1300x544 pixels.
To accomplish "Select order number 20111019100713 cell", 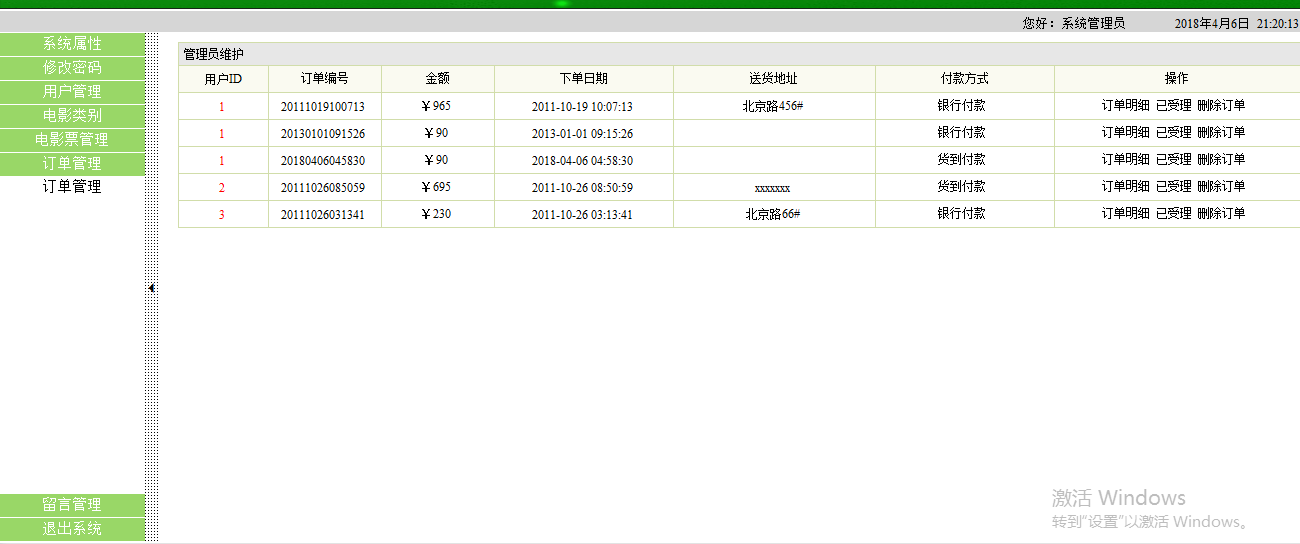I will click(x=323, y=106).
